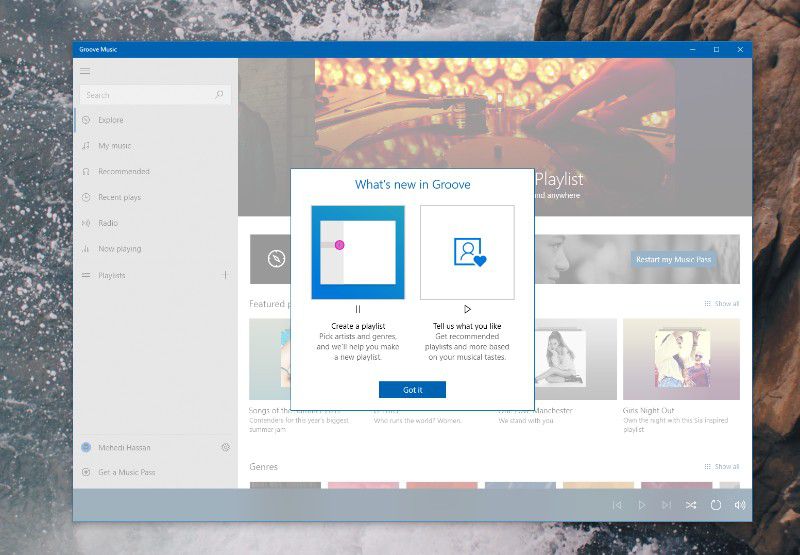Screen dimensions: 800x555
Task: Click the What's new in Groove heading
Action: 413,185
